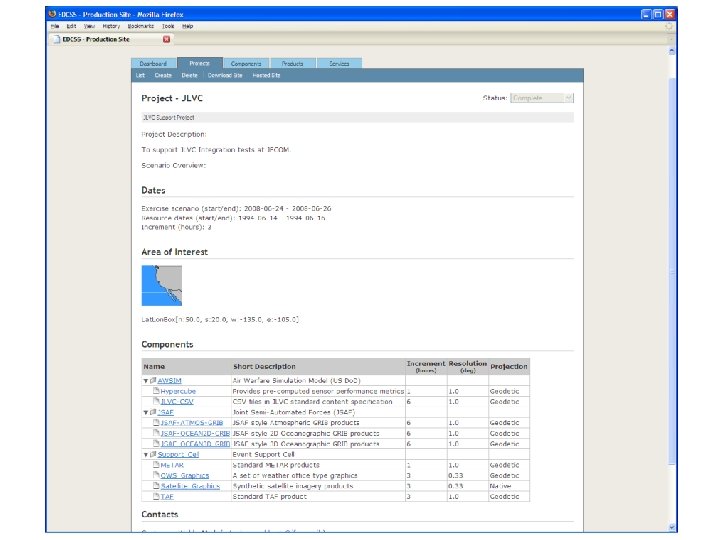The image size is (720, 540).
Task: Click the document icon beside TAF
Action: (156, 496)
